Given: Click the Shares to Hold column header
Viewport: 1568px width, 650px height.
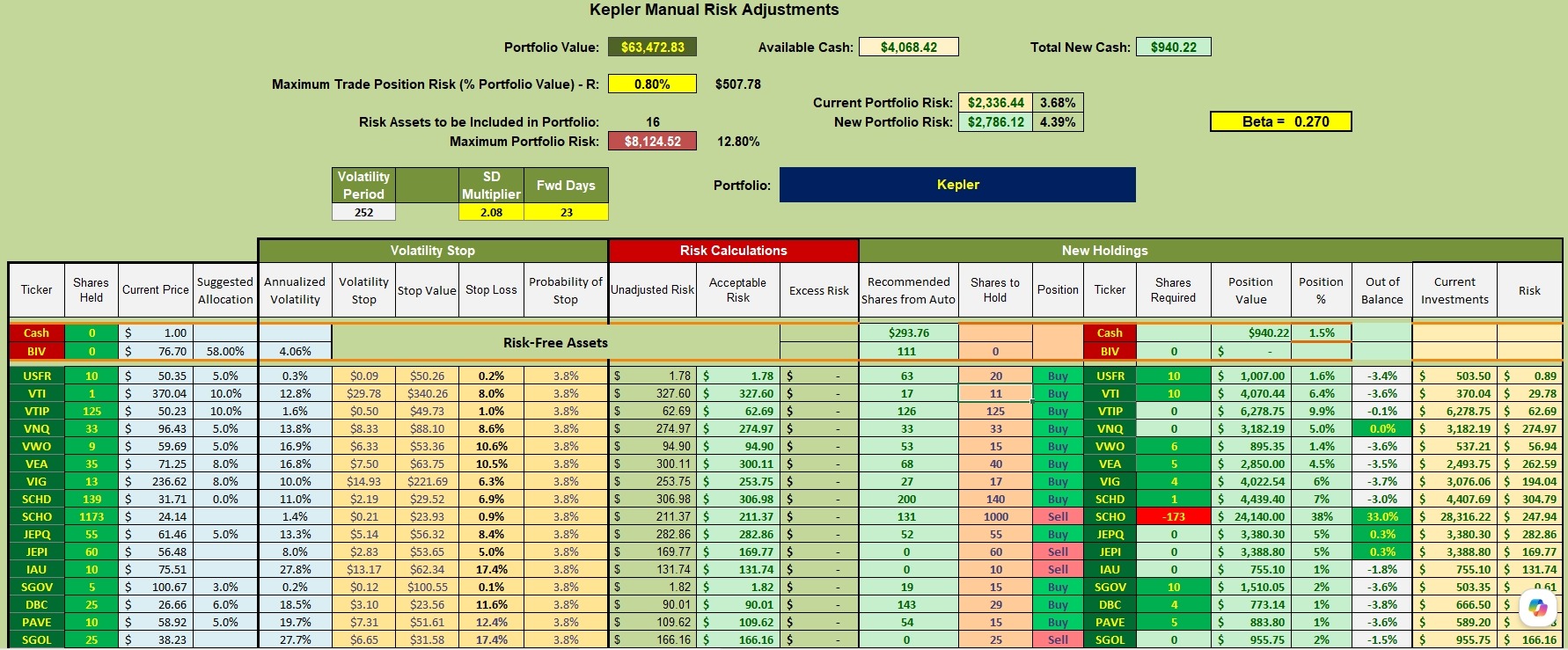Looking at the screenshot, I should [995, 290].
